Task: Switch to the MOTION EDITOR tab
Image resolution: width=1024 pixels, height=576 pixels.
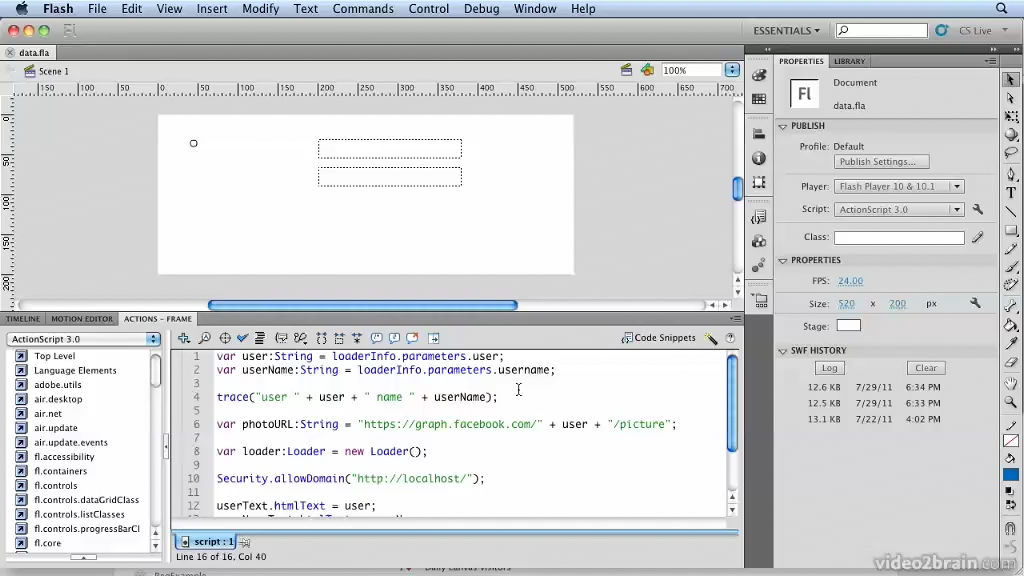Action: coord(82,319)
